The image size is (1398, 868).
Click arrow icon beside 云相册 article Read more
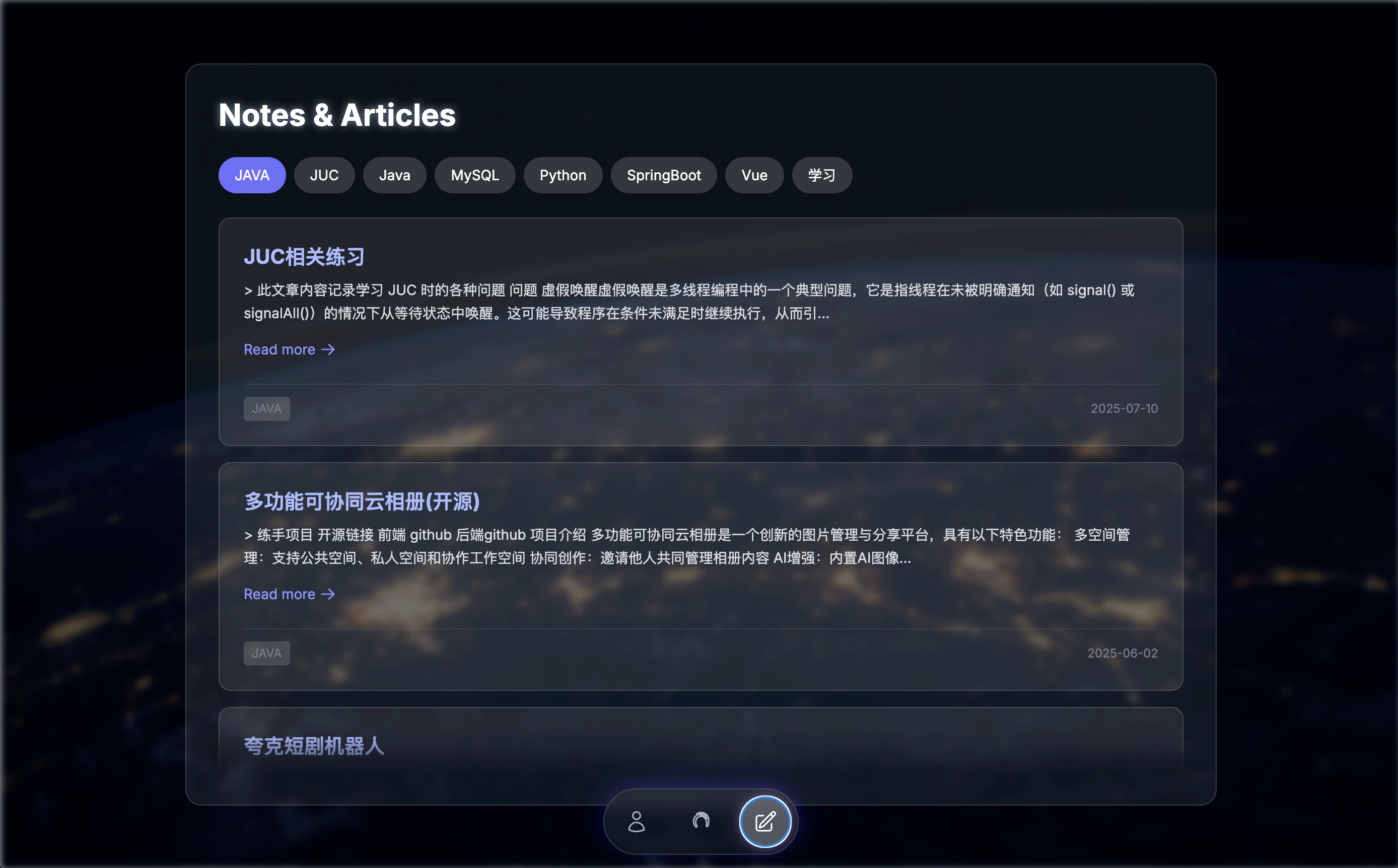[328, 594]
